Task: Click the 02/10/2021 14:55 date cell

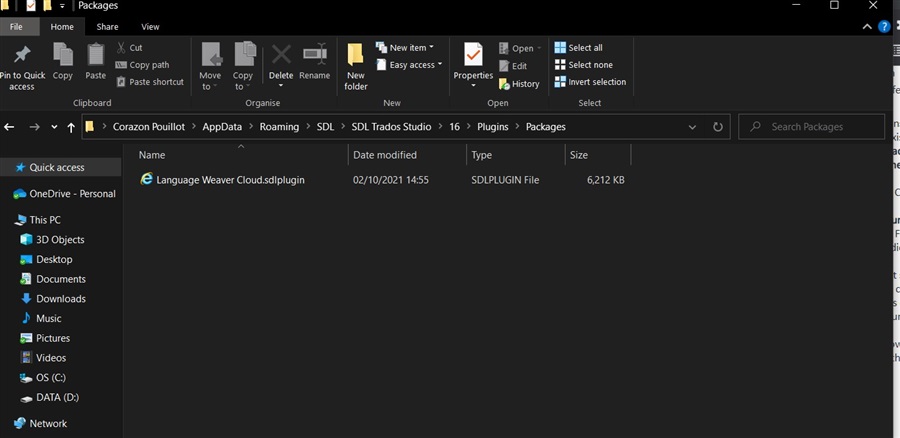Action: click(391, 180)
